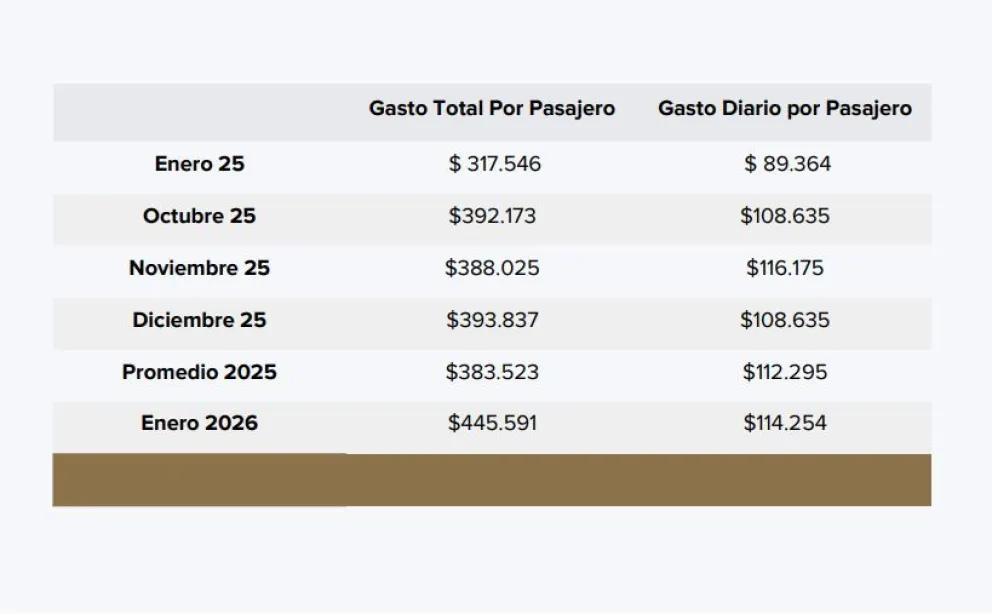
Task: Click the 'Noviembre 25' row label
Action: 199,268
